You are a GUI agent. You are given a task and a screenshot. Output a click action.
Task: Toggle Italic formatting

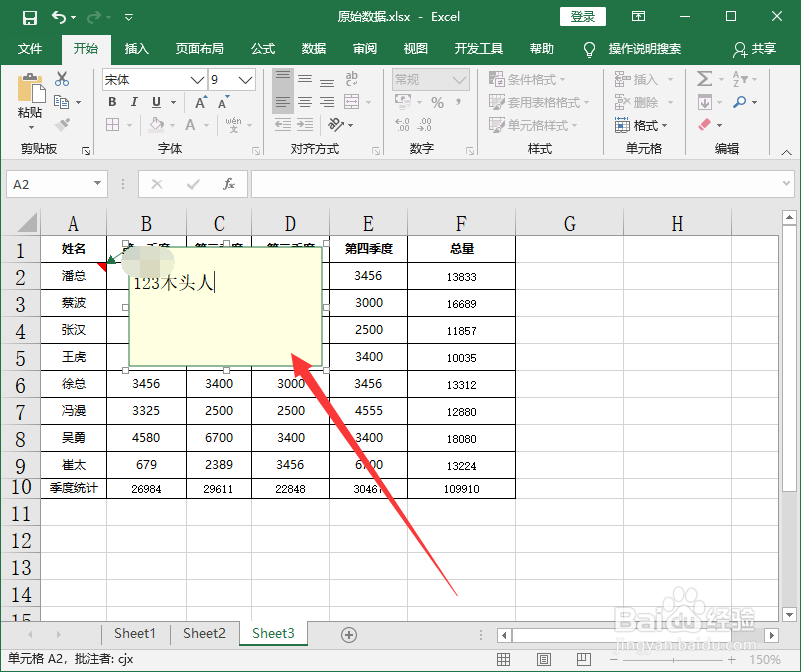(x=134, y=102)
